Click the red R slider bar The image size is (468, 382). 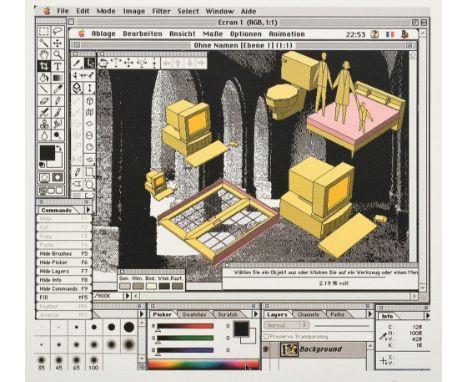(185, 326)
